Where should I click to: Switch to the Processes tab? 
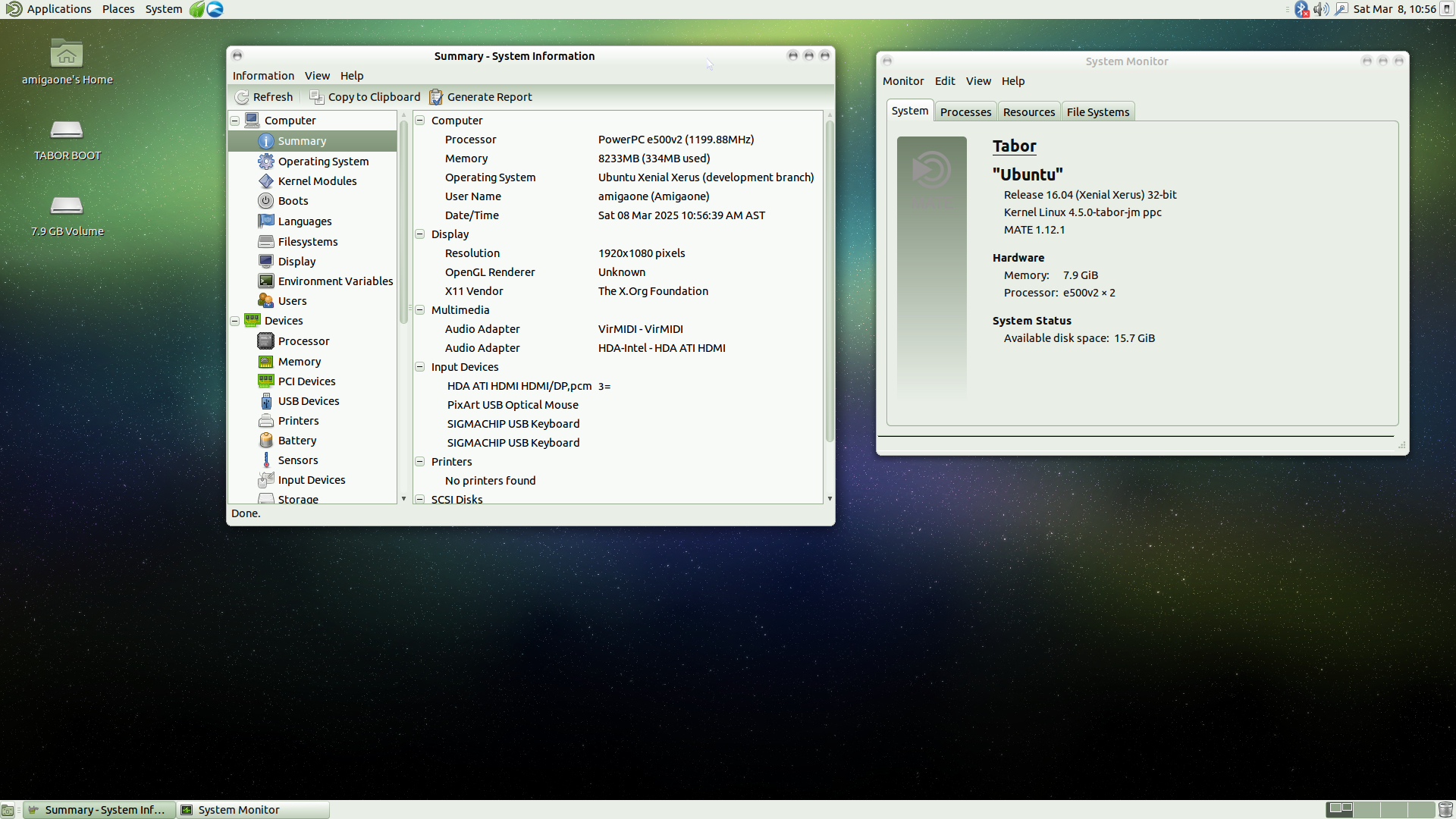(x=965, y=112)
